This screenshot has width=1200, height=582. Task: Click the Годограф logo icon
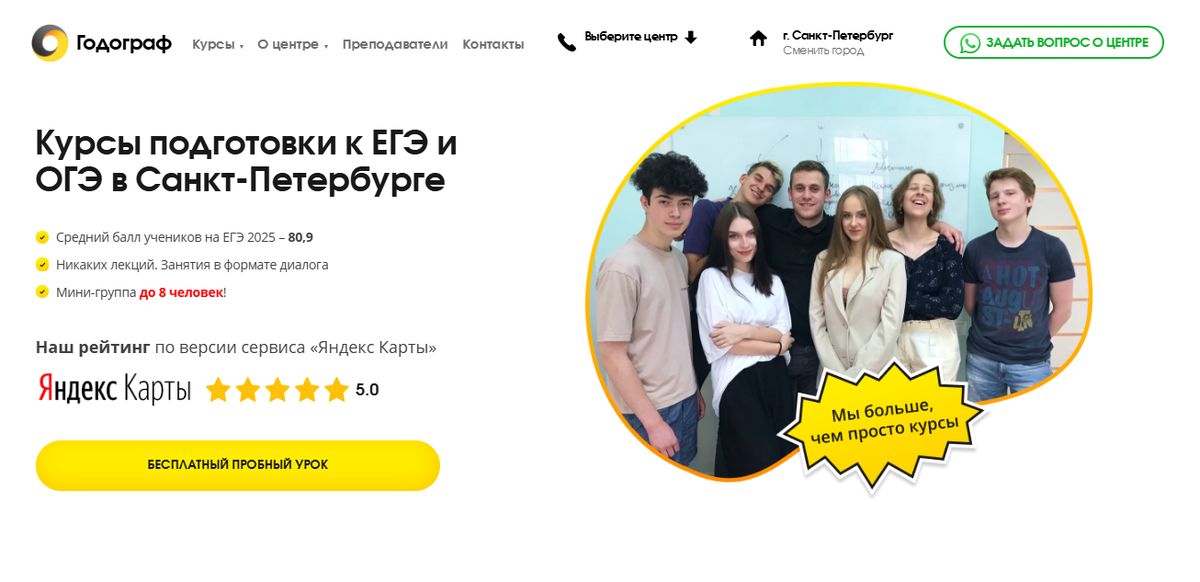pos(50,43)
